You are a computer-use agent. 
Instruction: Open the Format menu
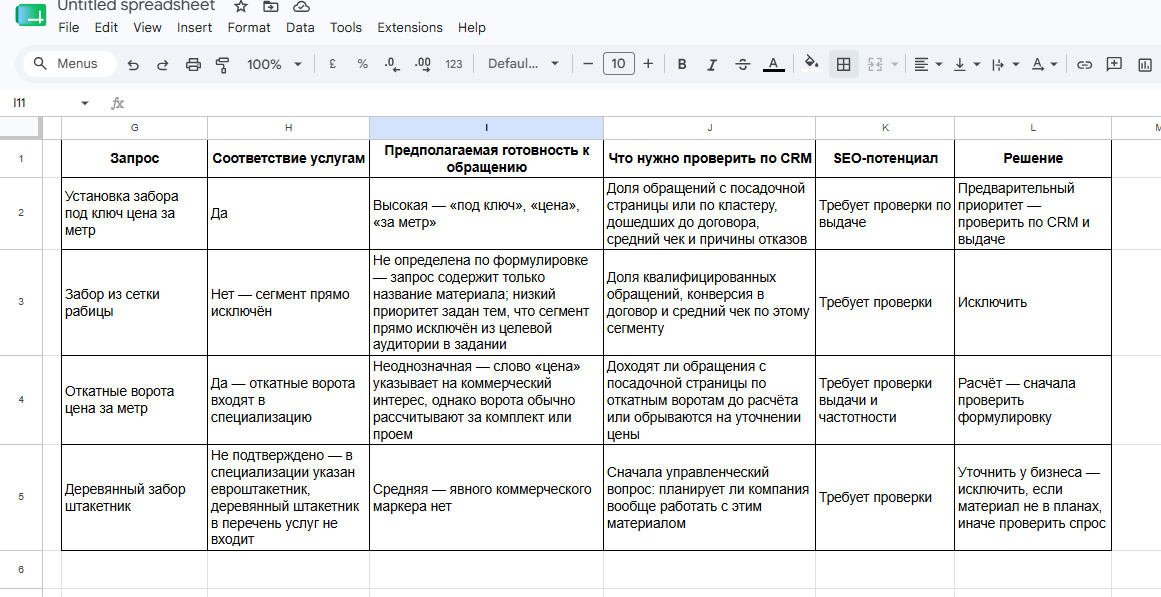pyautogui.click(x=249, y=27)
